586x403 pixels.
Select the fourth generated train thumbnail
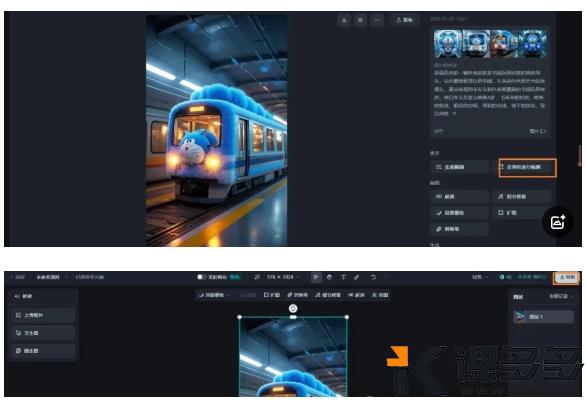coord(533,44)
